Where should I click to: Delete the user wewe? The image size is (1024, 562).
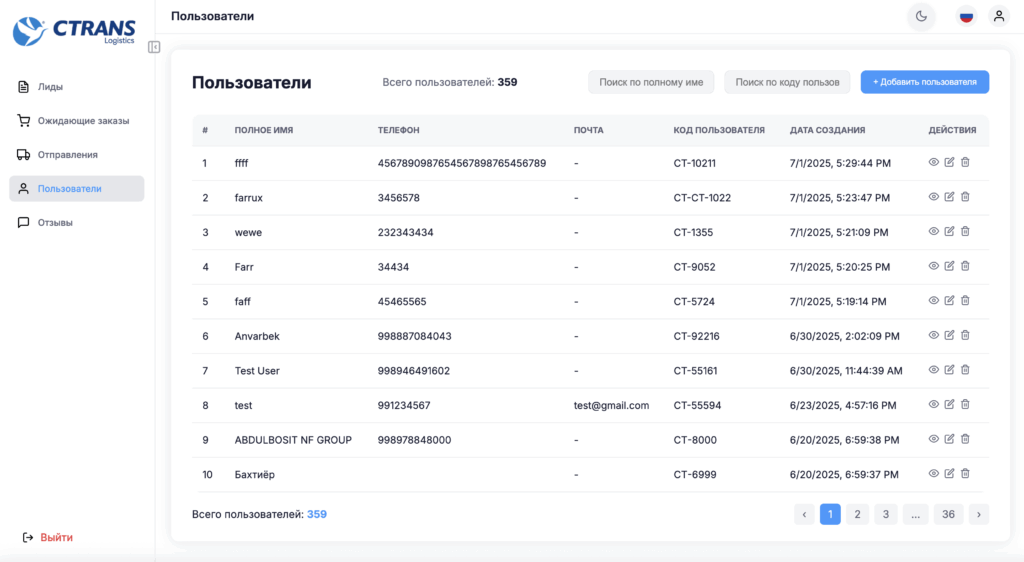(x=965, y=231)
